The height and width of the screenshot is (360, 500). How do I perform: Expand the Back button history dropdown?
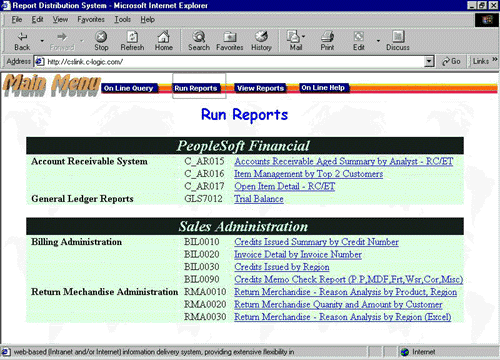[x=42, y=41]
